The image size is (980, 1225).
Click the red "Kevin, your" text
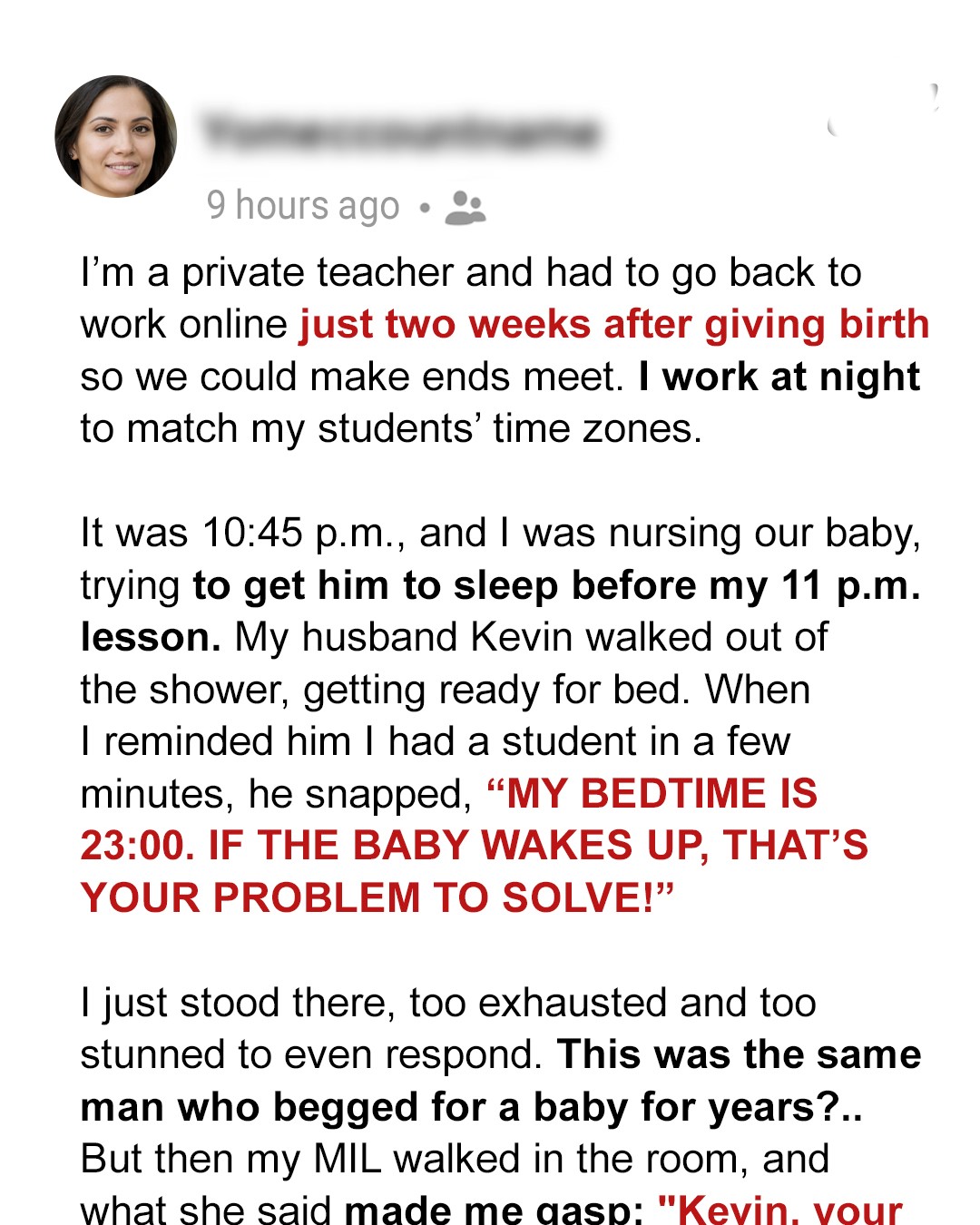click(780, 1210)
